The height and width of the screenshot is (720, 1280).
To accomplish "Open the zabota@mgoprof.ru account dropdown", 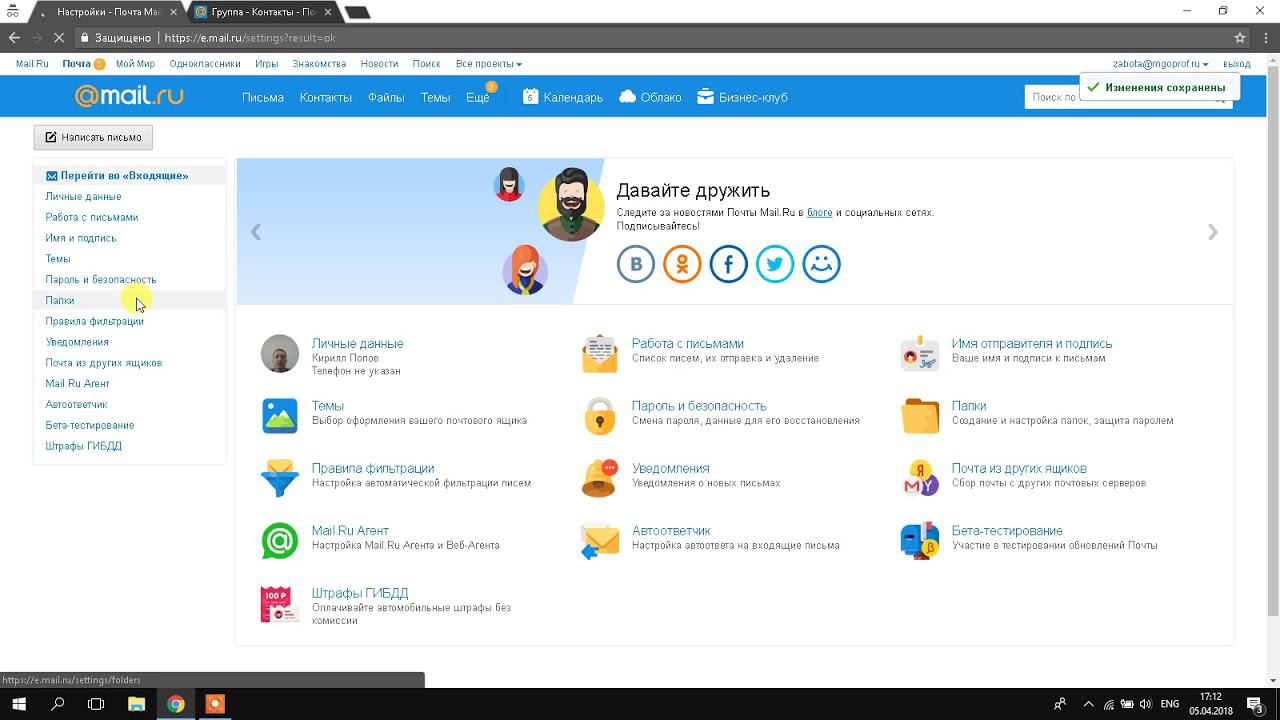I will tap(1161, 63).
